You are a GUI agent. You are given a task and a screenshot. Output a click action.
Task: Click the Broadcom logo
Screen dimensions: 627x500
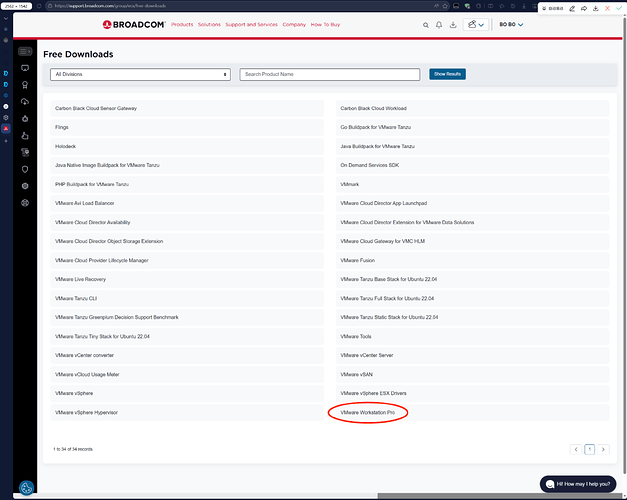pyautogui.click(x=134, y=24)
